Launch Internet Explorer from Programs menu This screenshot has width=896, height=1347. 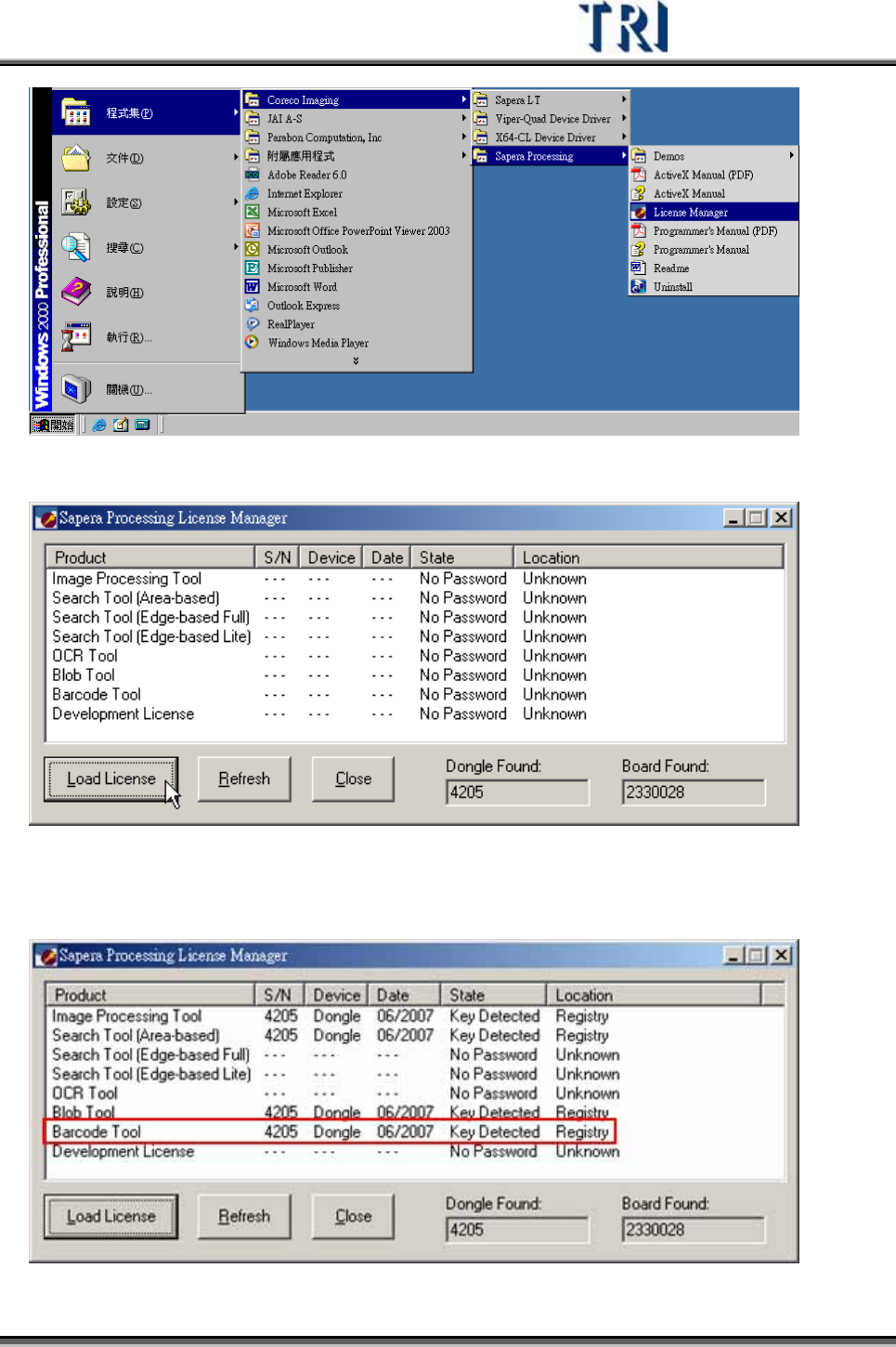[357, 193]
